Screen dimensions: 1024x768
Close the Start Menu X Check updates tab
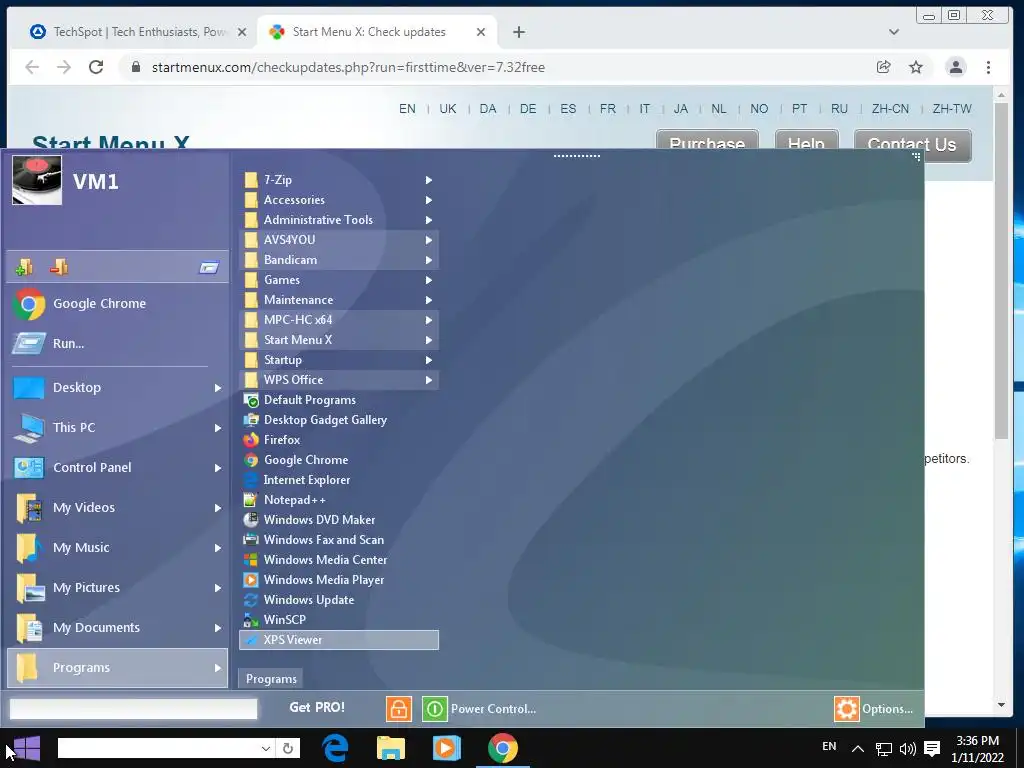(481, 32)
